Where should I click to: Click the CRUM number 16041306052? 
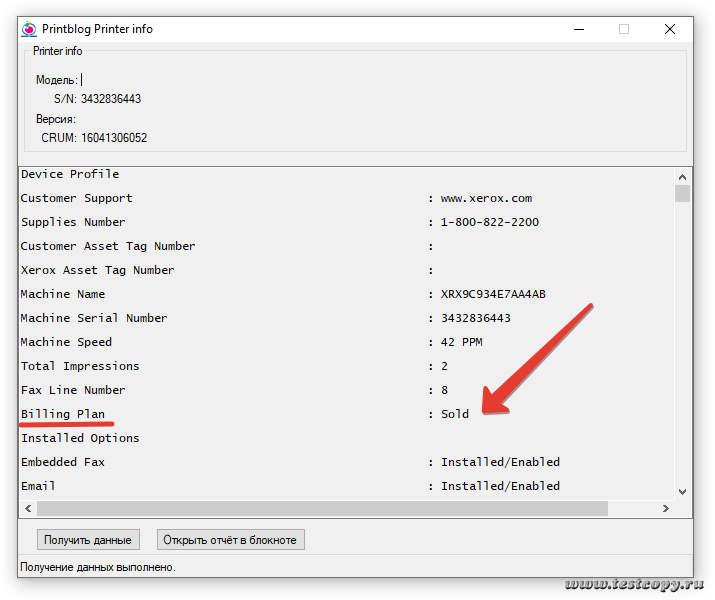click(114, 138)
